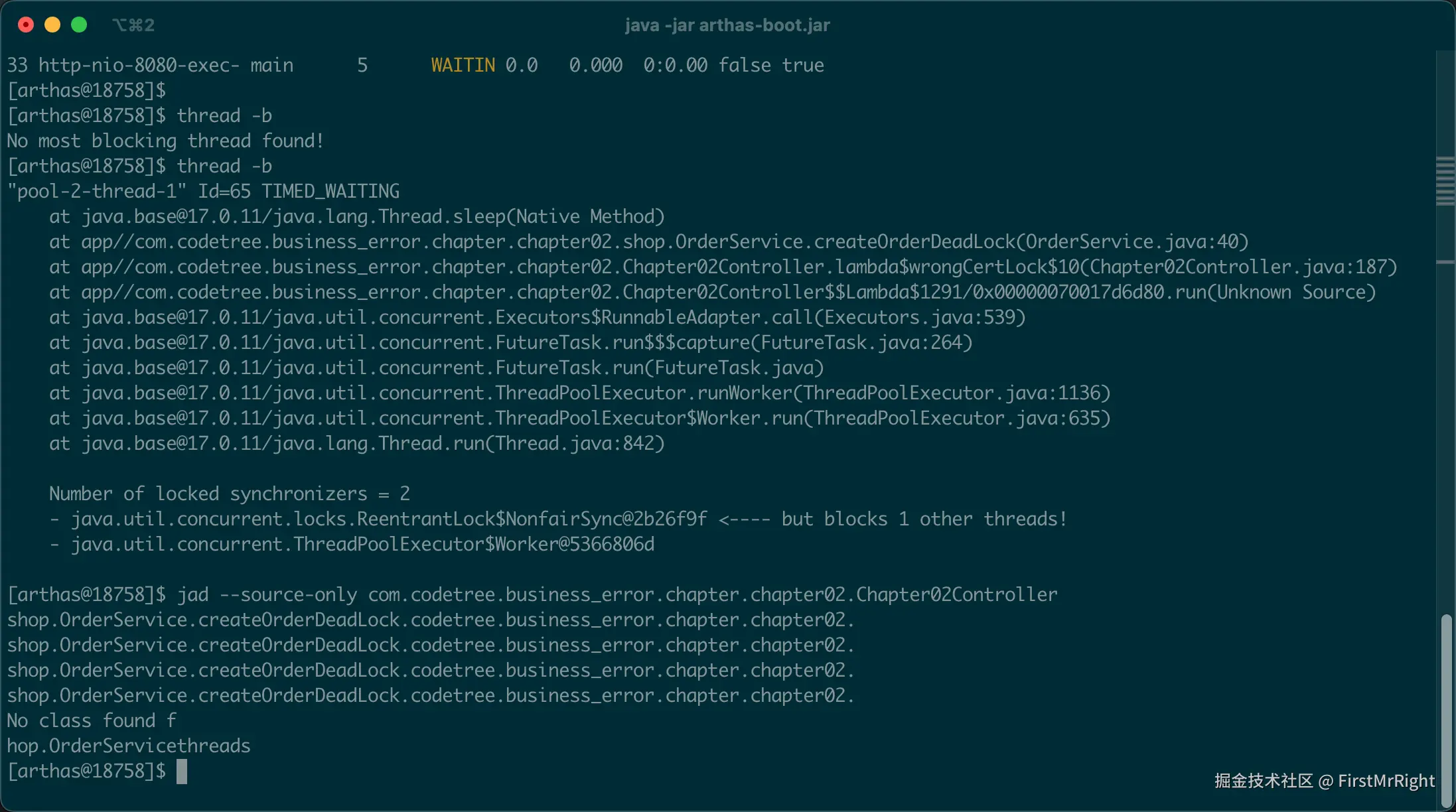The image size is (1456, 812).
Task: Click the Chapter02Controller.java:187 stack frame
Action: point(723,267)
